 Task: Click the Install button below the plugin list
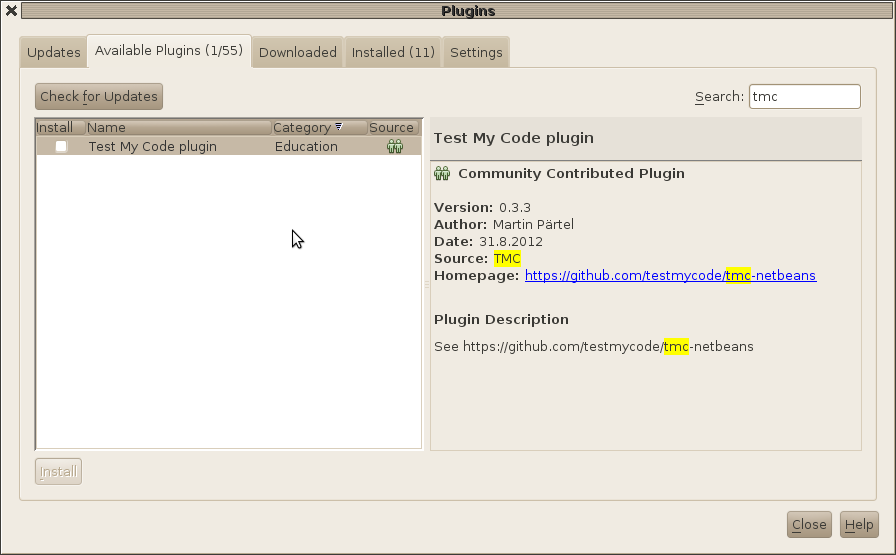(58, 472)
